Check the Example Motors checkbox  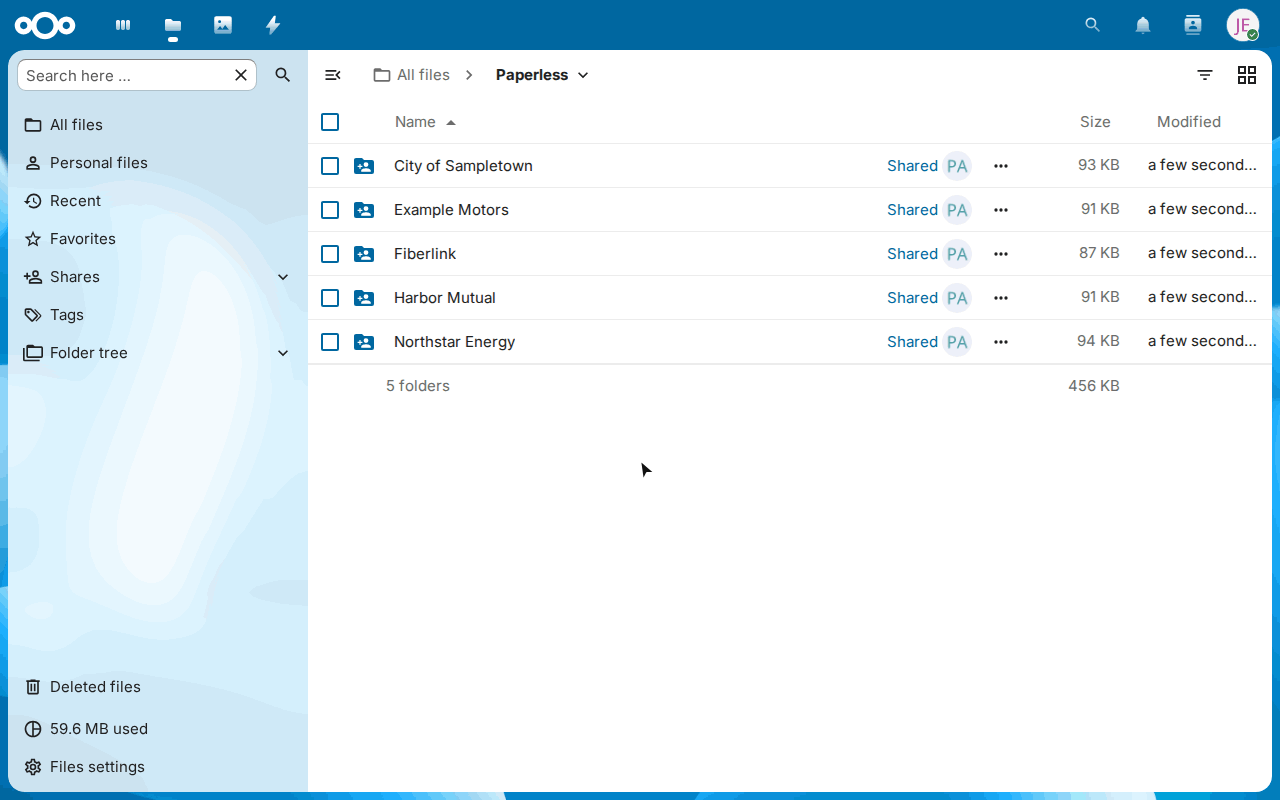point(330,210)
